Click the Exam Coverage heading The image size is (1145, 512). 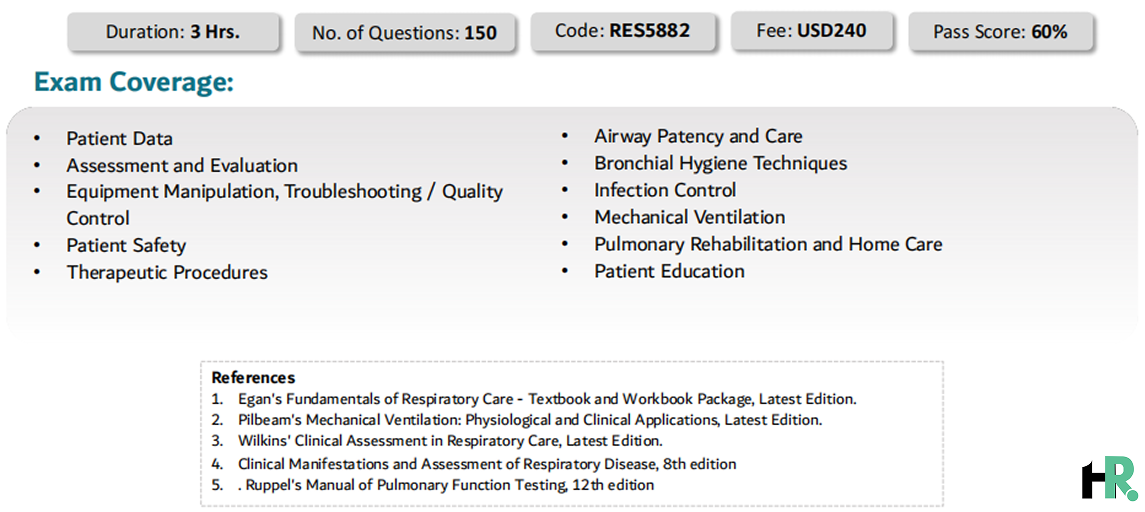coord(133,82)
